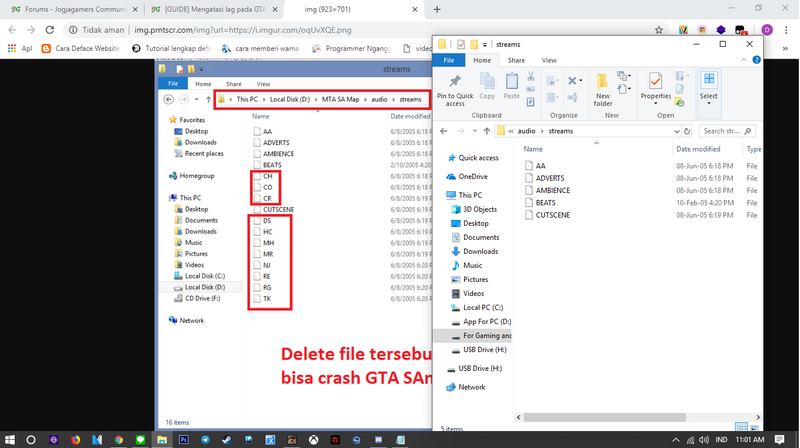Click the search magnifier in Explorer
Image resolution: width=800 pixels, height=448 pixels.
pyautogui.click(x=747, y=131)
